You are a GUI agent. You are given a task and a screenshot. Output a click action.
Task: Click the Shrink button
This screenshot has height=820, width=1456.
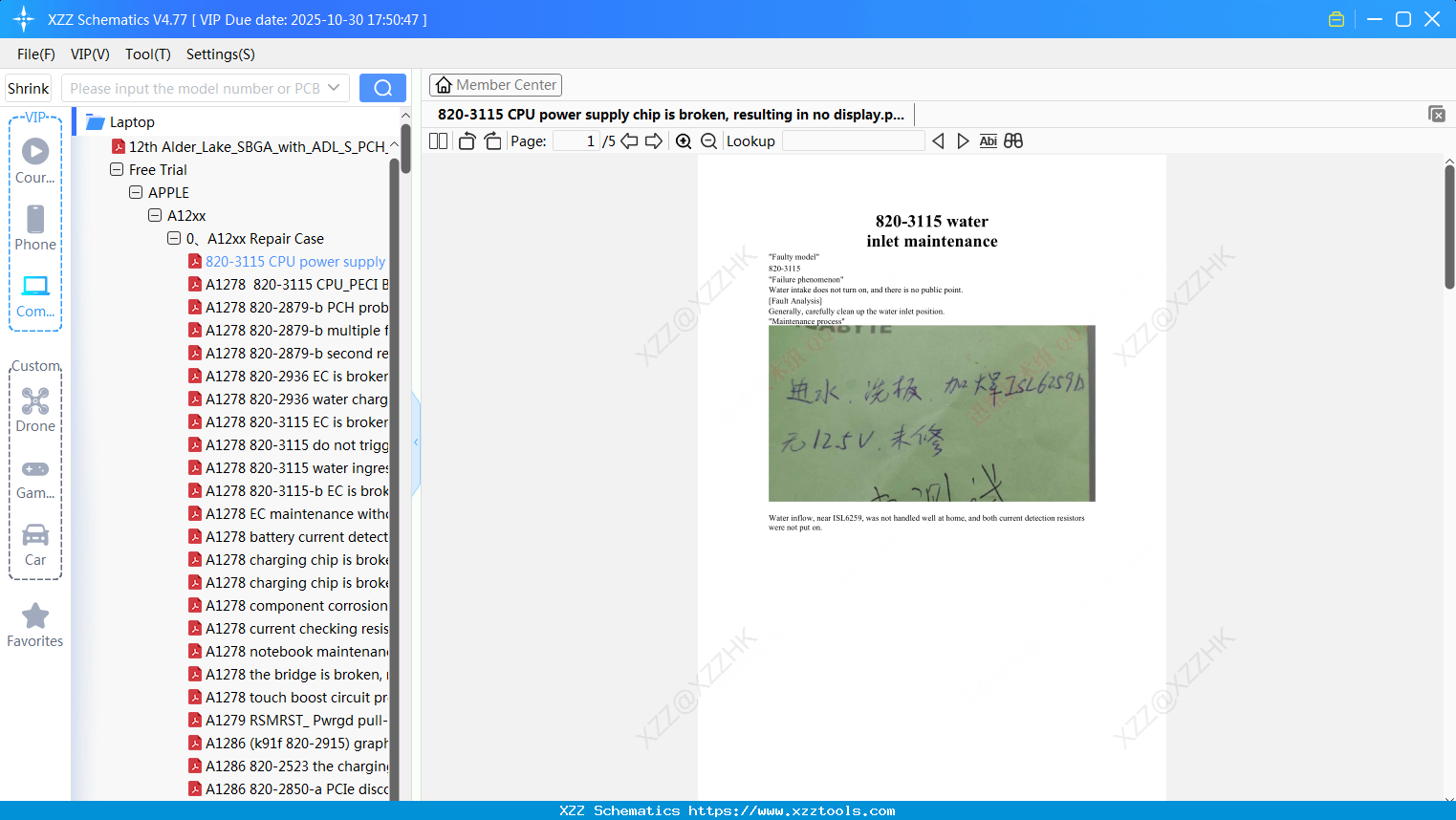tap(29, 88)
